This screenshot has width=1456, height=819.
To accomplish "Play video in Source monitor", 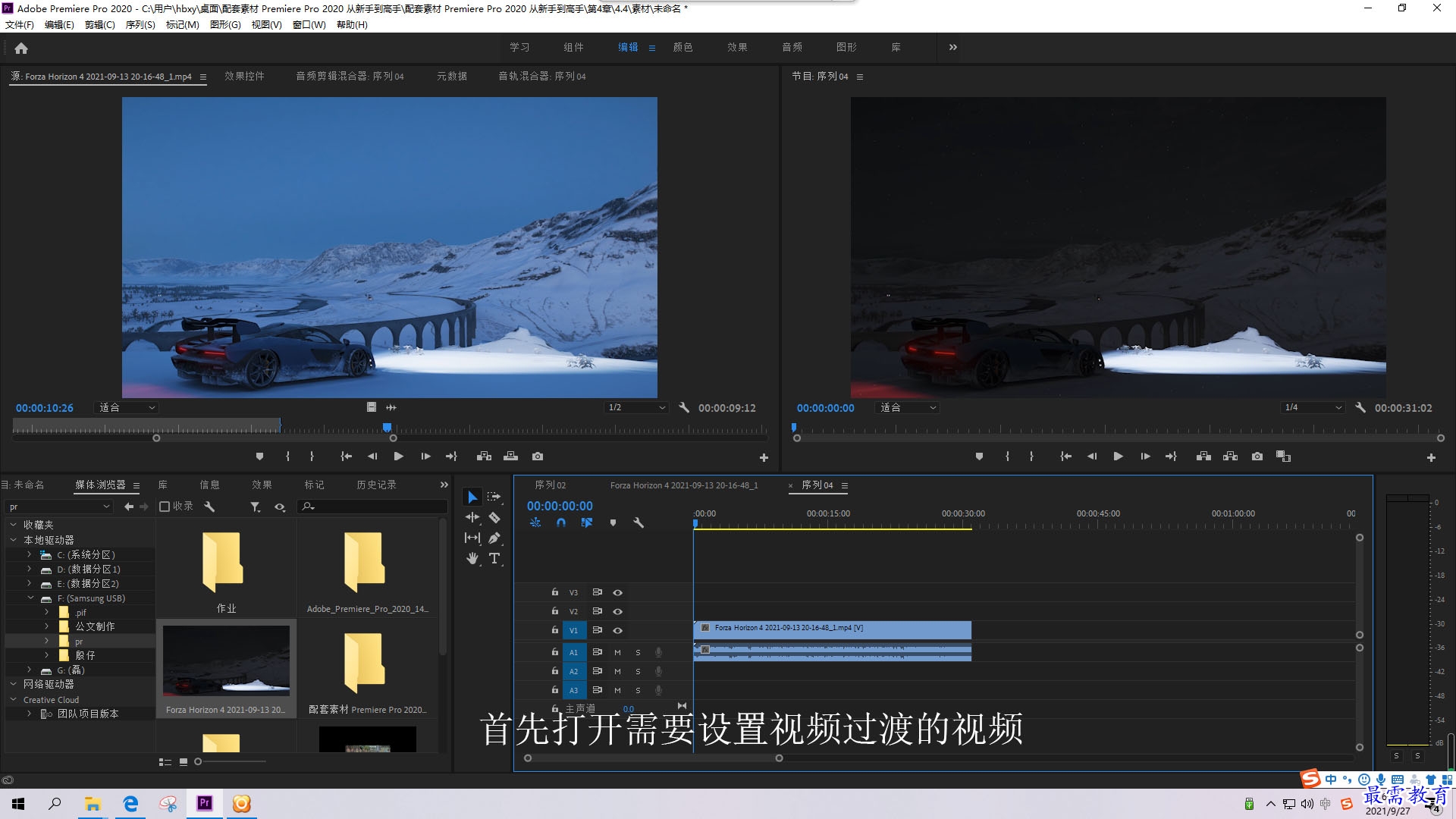I will pos(398,457).
